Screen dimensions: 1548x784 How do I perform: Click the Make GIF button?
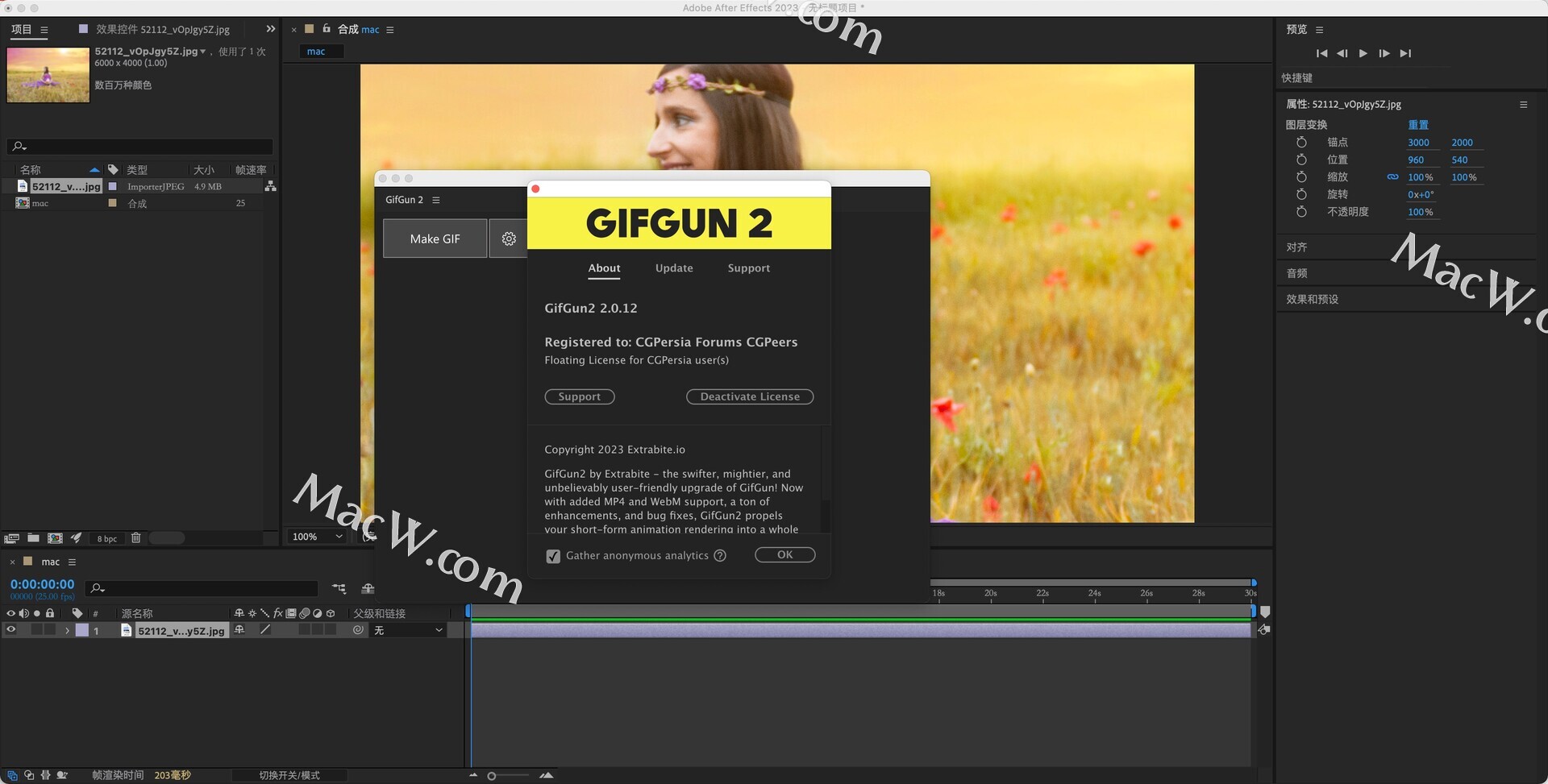coord(435,239)
